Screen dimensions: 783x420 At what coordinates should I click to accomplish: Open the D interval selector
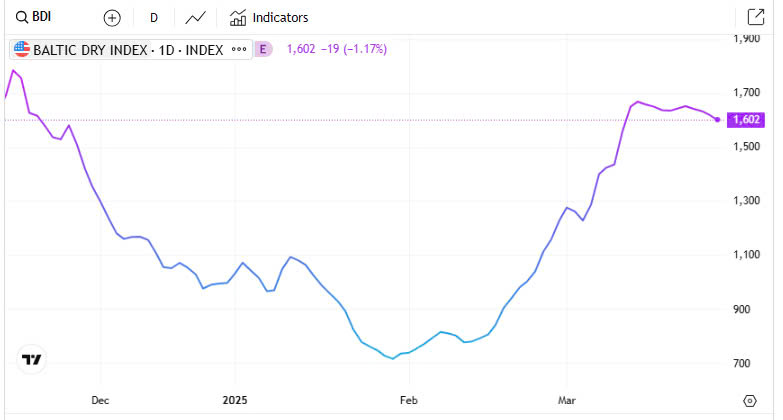click(x=154, y=18)
